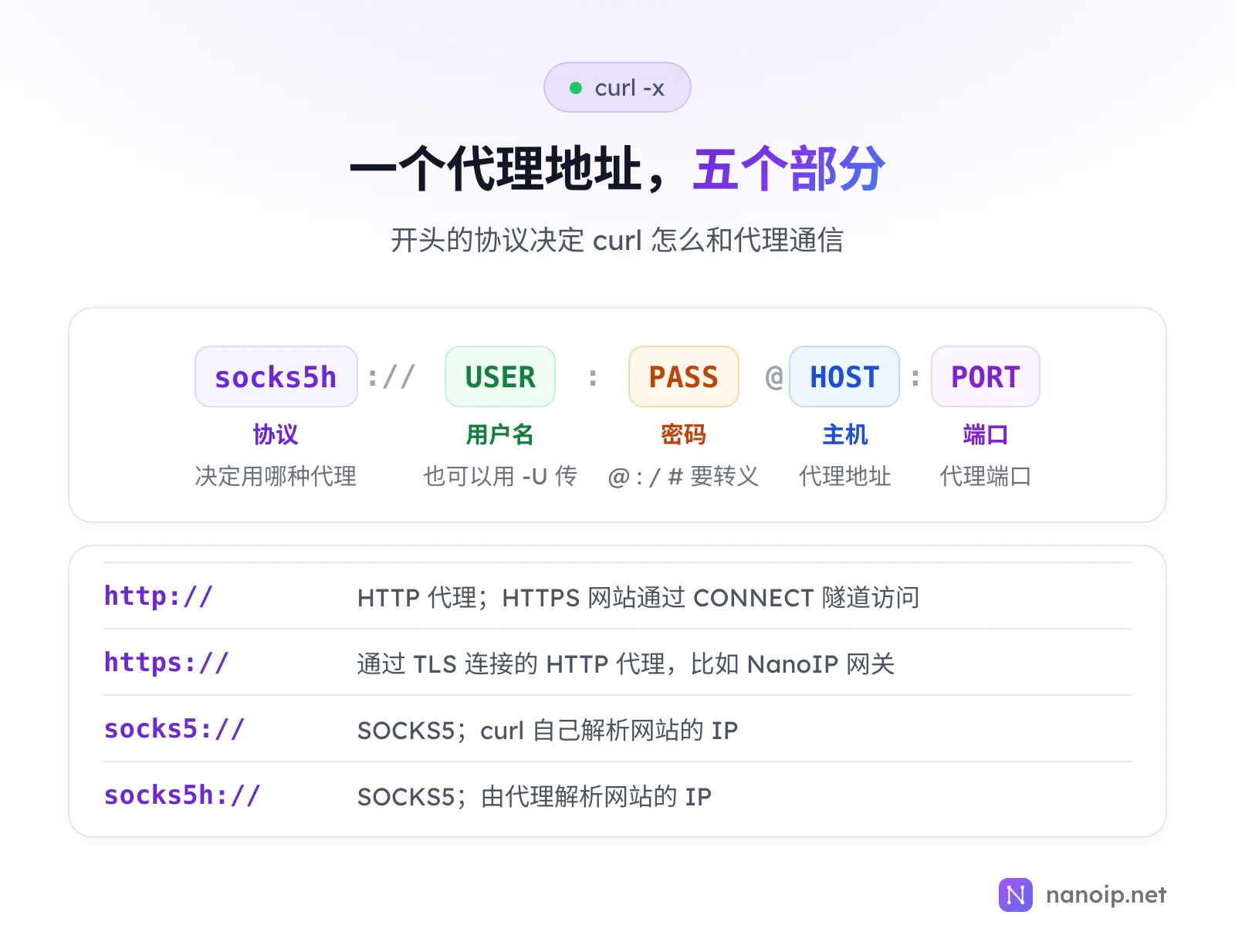Open the nanoip.net link
The height and width of the screenshot is (952, 1235).
pos(1105,895)
